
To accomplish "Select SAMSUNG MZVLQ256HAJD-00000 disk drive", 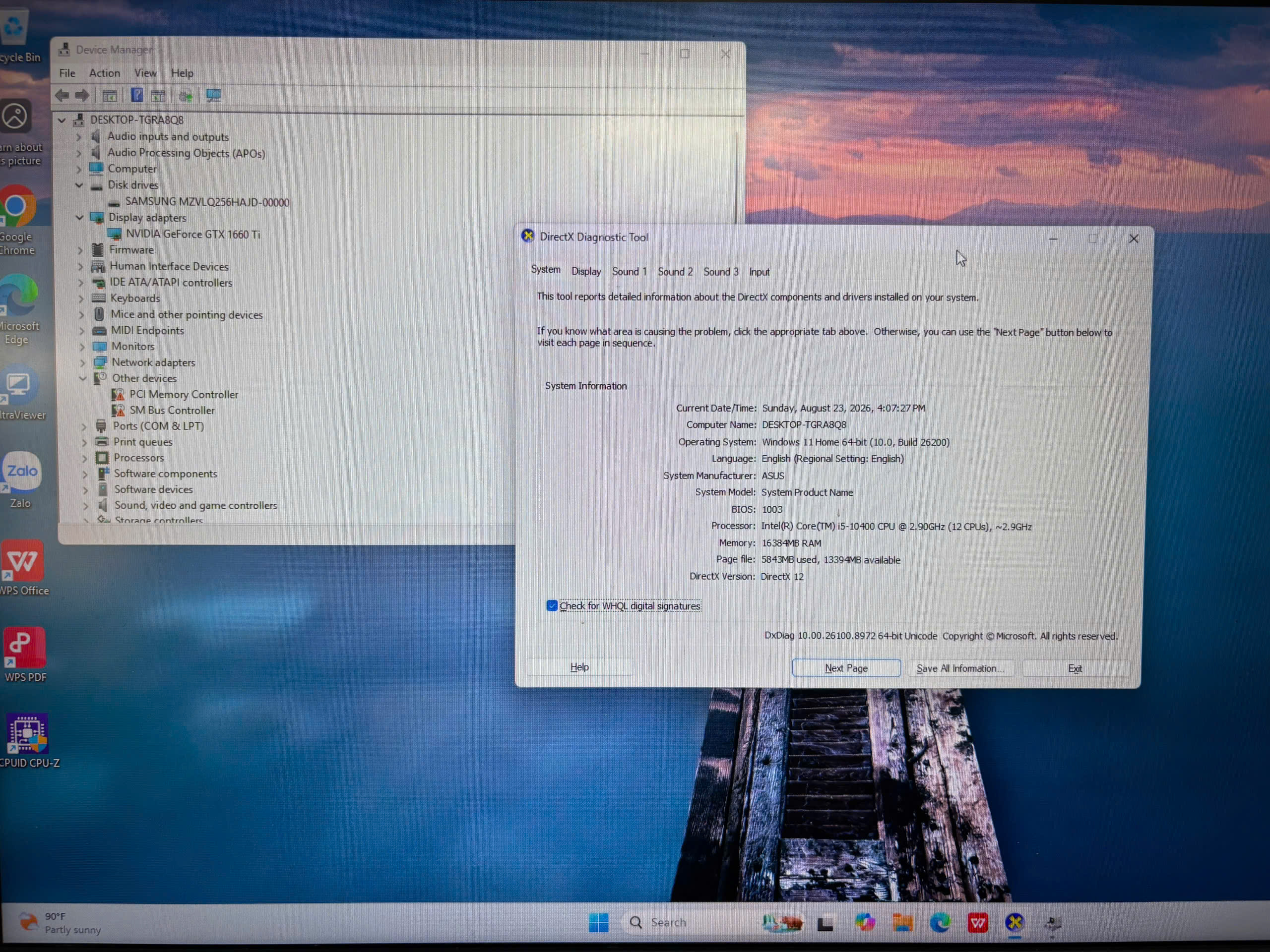I will (198, 202).
